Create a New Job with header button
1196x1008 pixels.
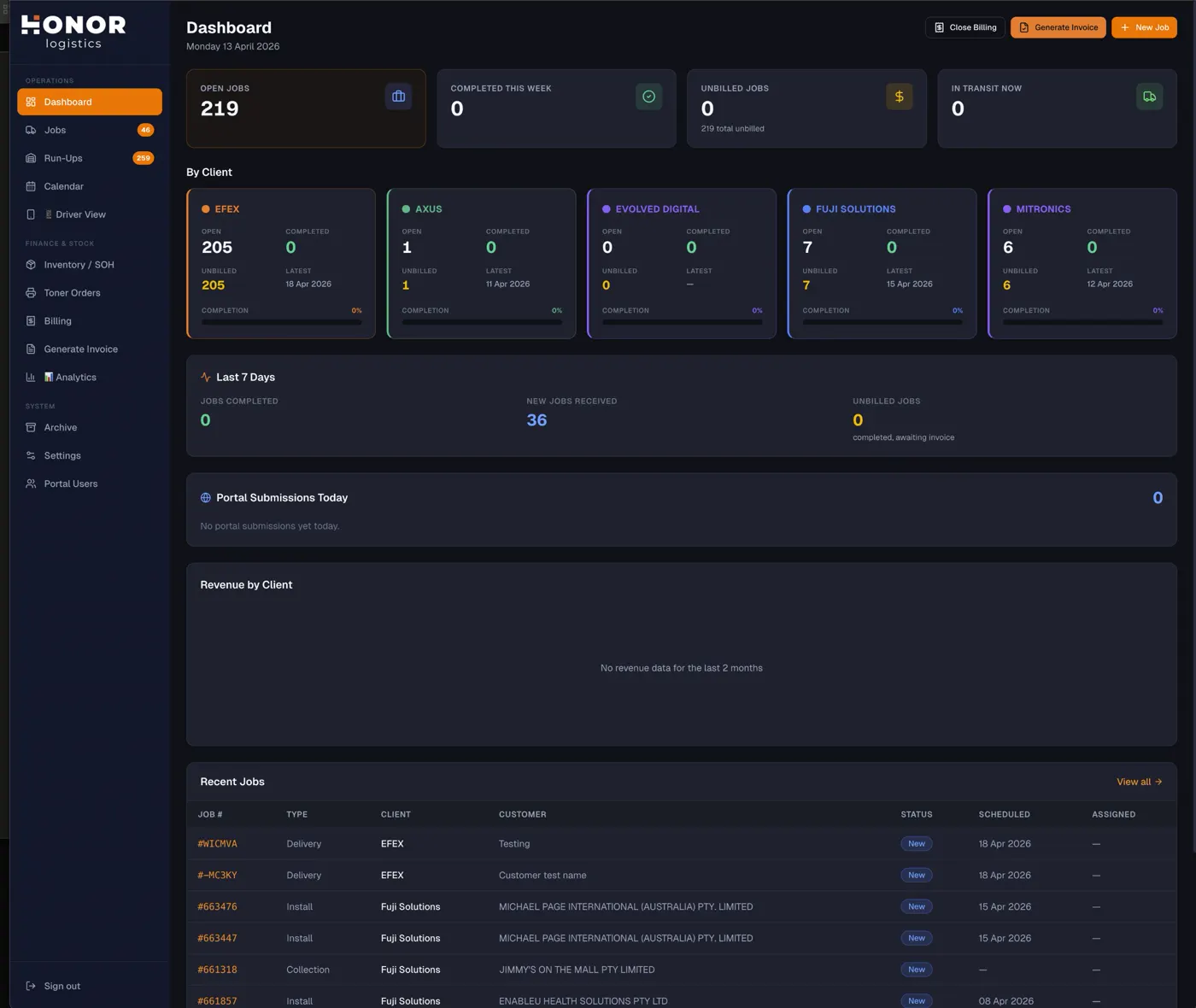tap(1145, 27)
